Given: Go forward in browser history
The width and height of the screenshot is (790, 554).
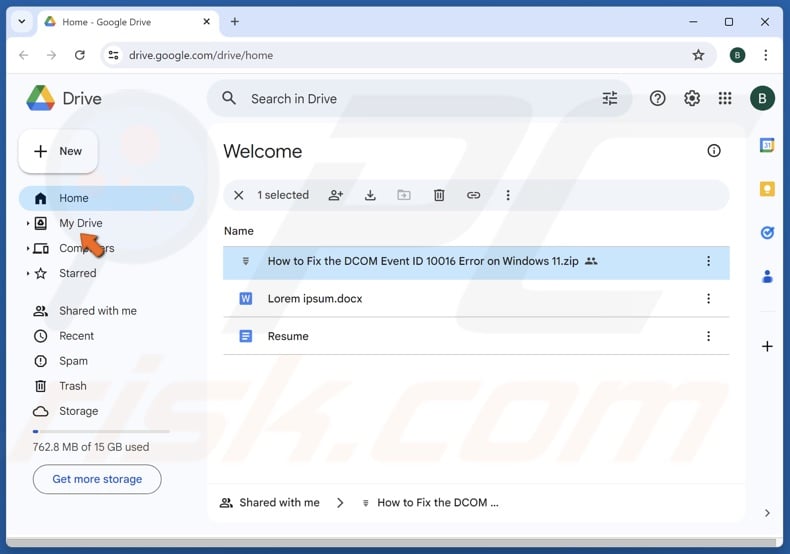Looking at the screenshot, I should [x=51, y=55].
